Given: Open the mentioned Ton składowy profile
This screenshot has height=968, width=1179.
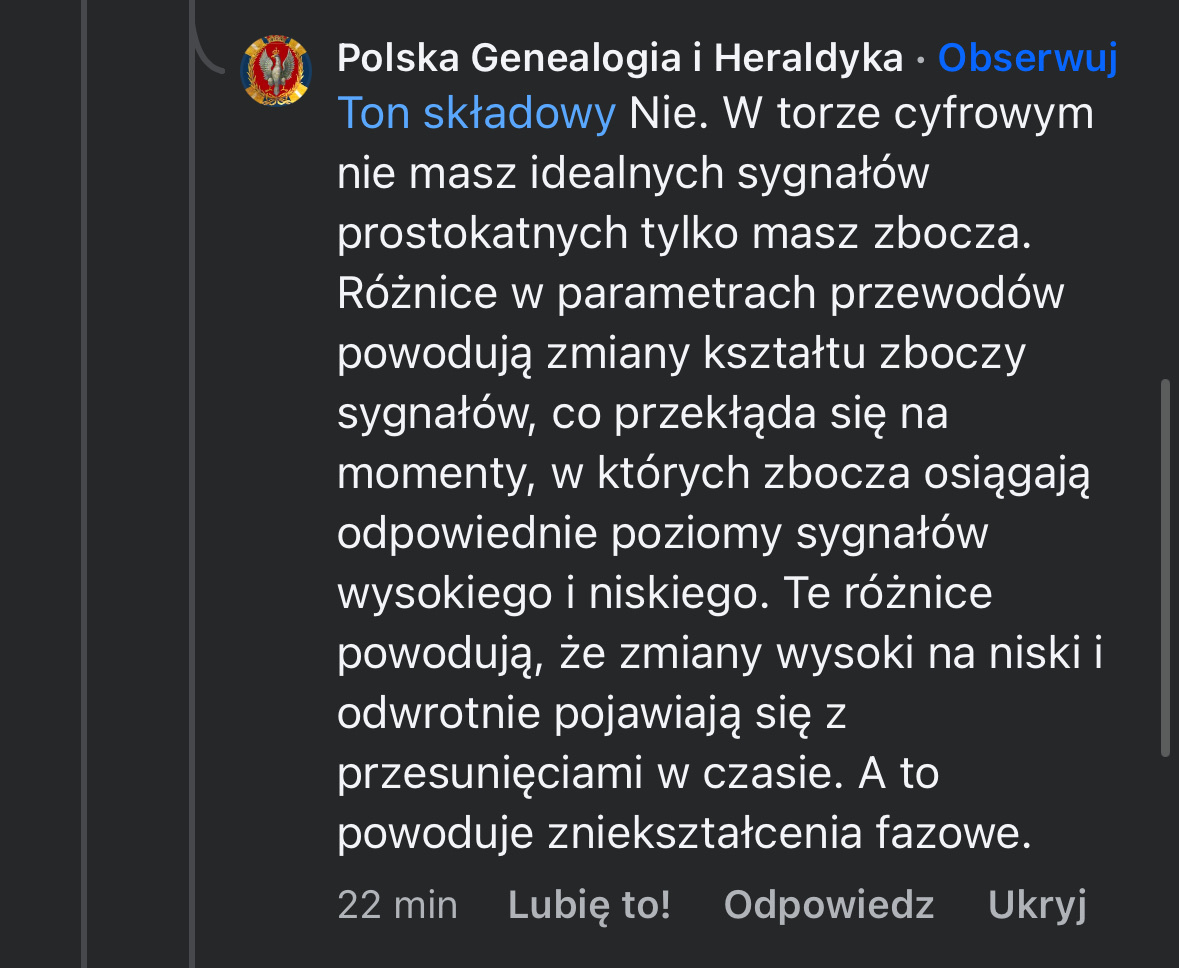Looking at the screenshot, I should pos(476,114).
